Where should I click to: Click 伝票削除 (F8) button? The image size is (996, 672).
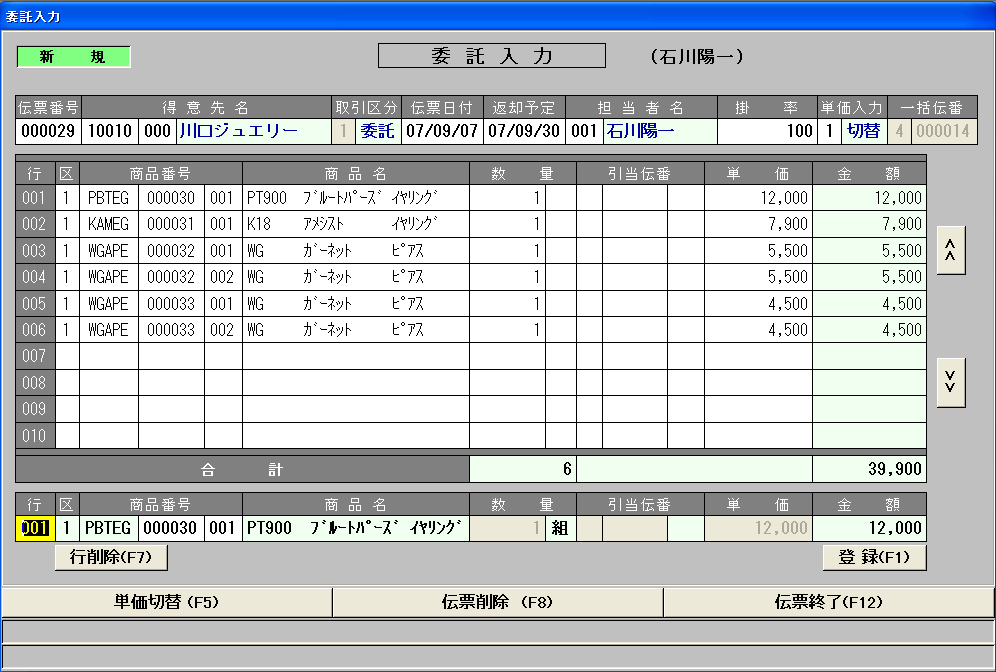click(497, 601)
